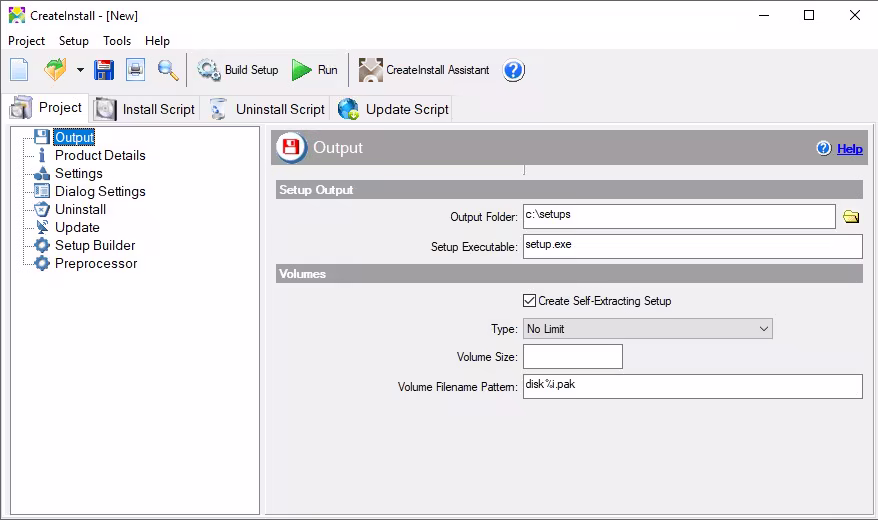Browse for output folder with folder icon

851,217
